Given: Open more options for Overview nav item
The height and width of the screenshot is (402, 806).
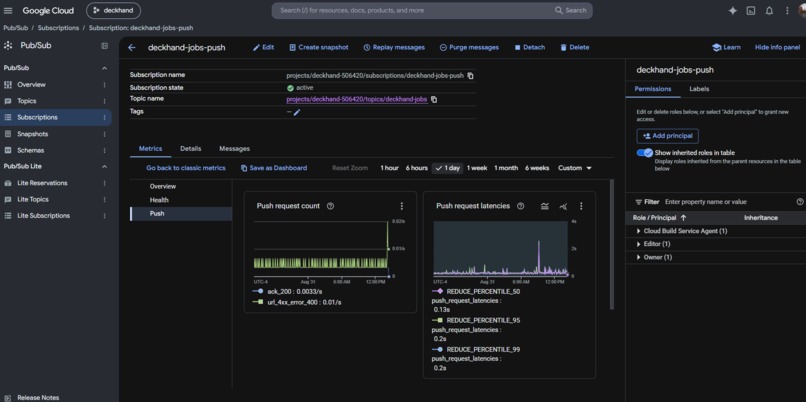Looking at the screenshot, I should [x=104, y=85].
